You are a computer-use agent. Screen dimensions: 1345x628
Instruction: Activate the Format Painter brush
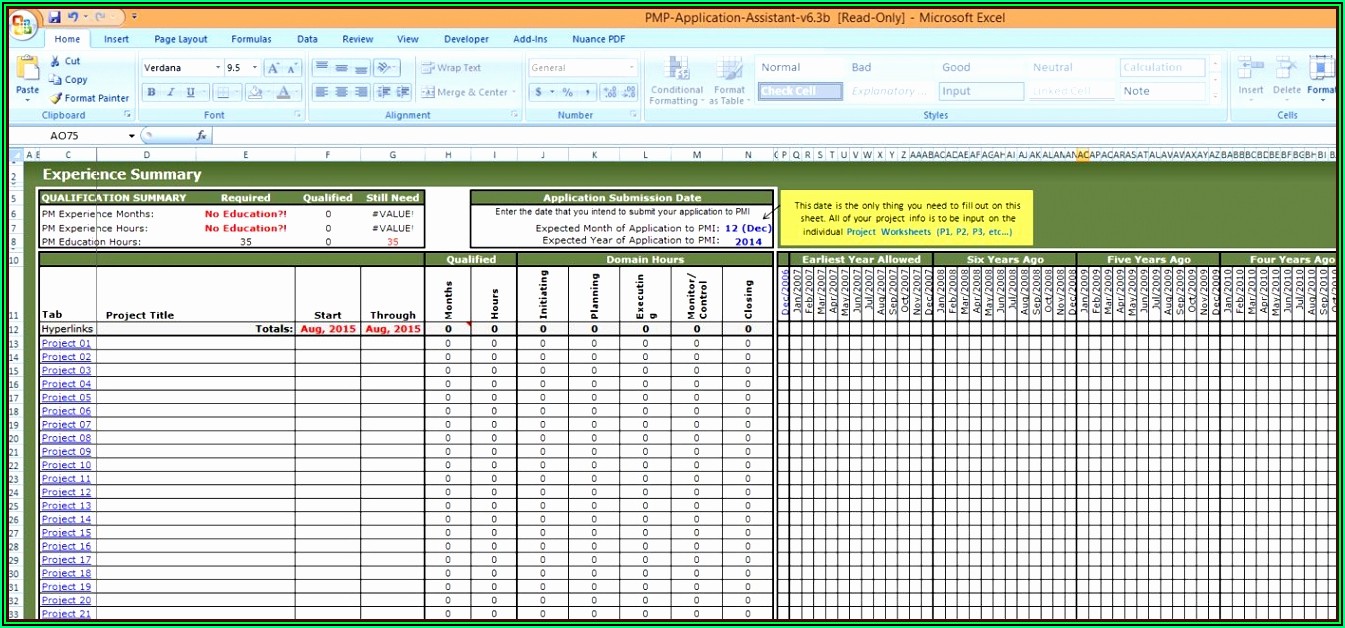click(x=57, y=98)
